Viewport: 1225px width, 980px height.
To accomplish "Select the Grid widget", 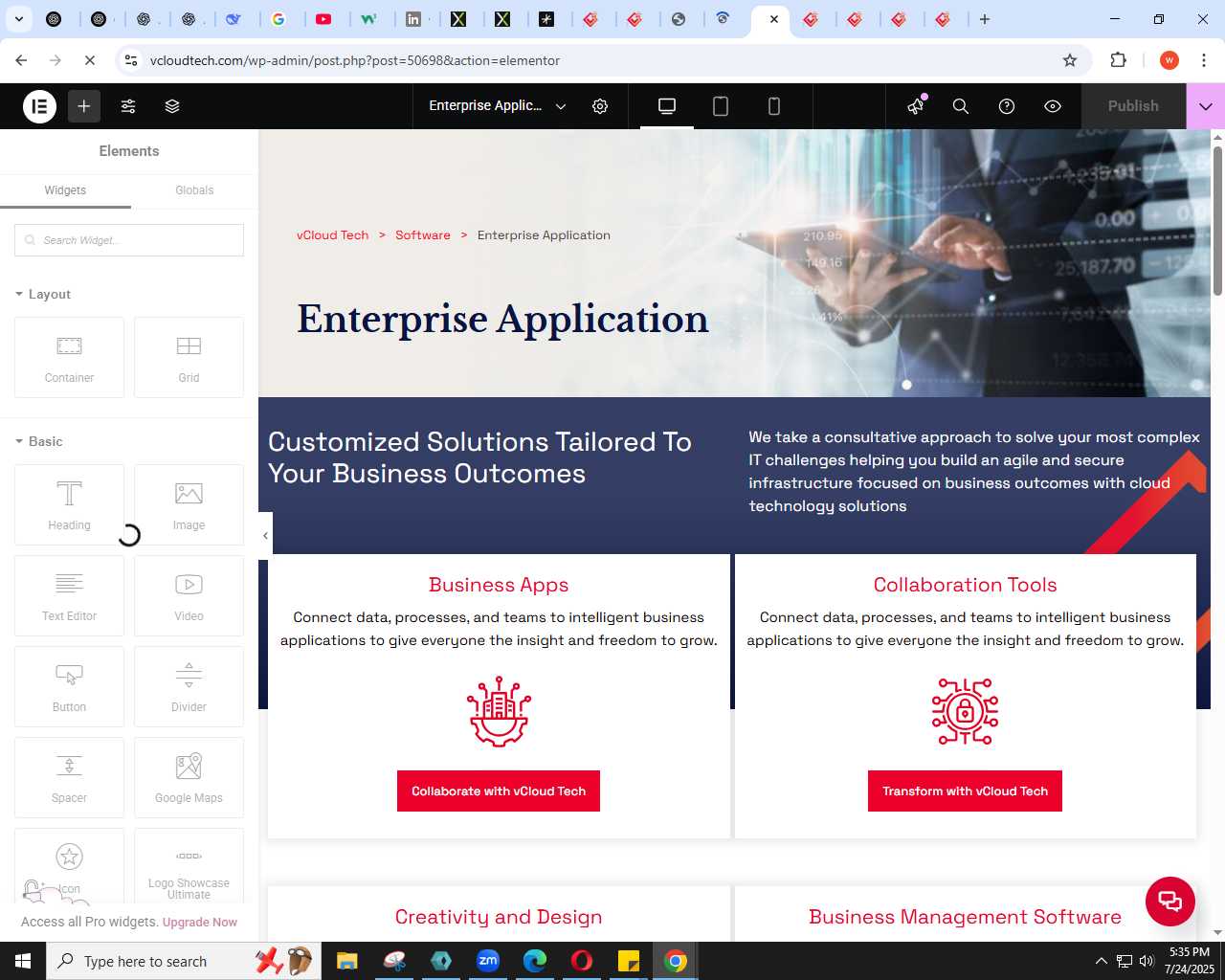I will (x=189, y=357).
